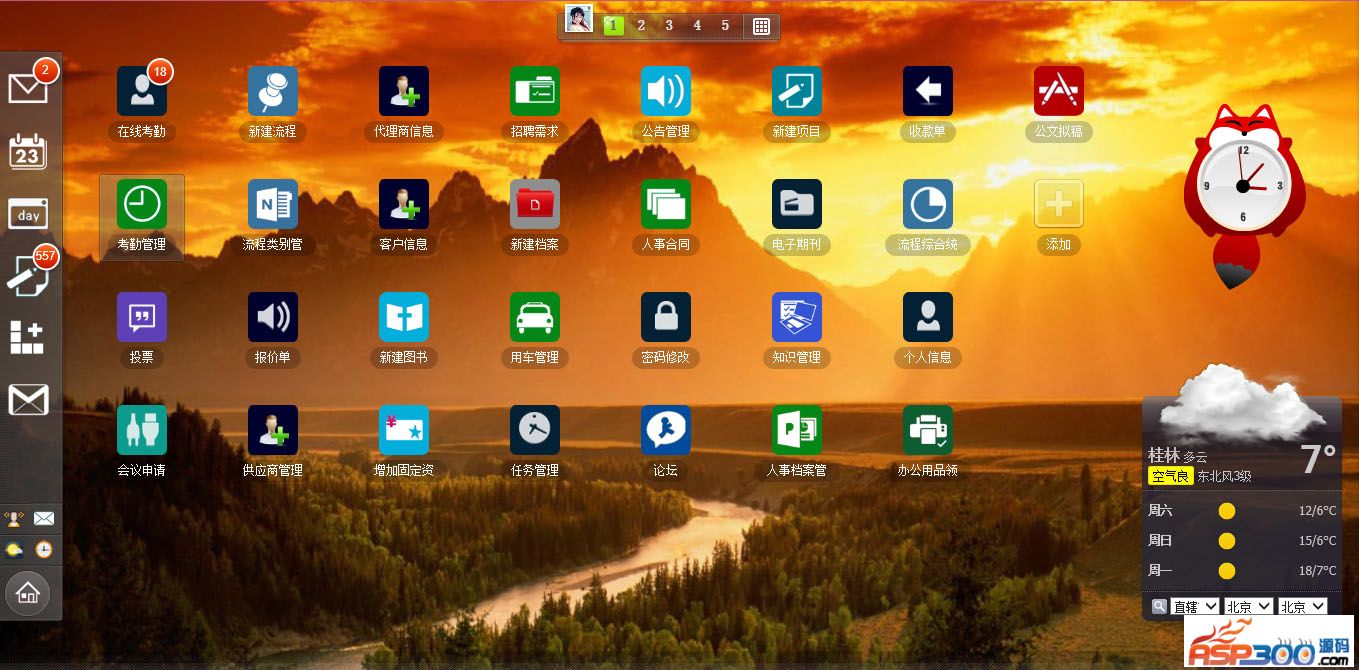Viewport: 1359px width, 670px height.
Task: Click the small envelope icon in sidebar
Action: click(44, 518)
